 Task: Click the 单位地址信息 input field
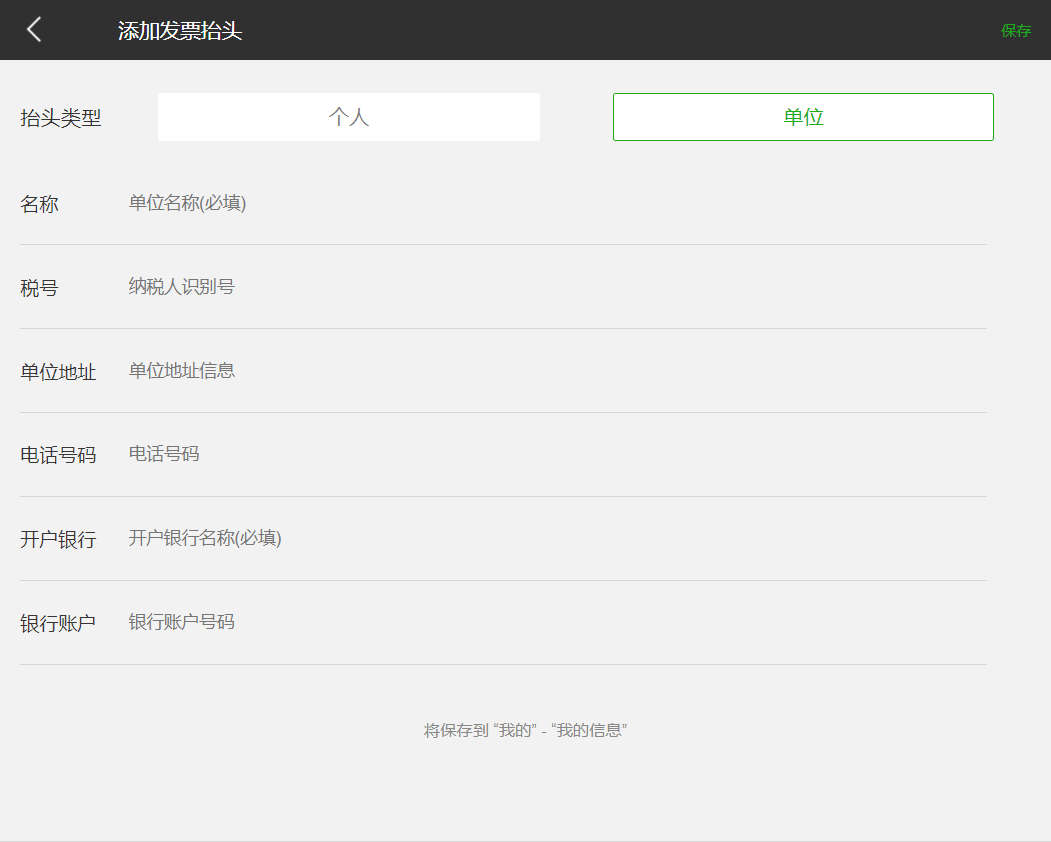pyautogui.click(x=550, y=371)
